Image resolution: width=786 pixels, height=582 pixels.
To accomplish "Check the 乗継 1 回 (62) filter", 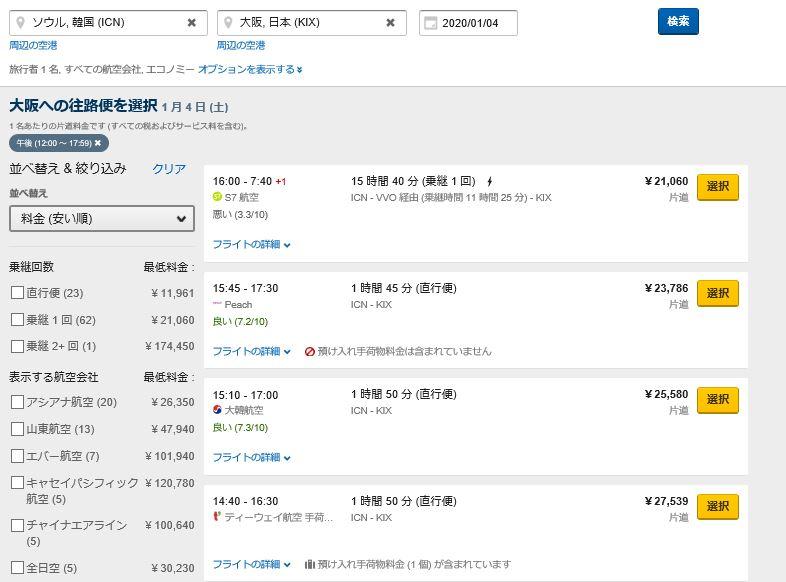I will (x=18, y=320).
